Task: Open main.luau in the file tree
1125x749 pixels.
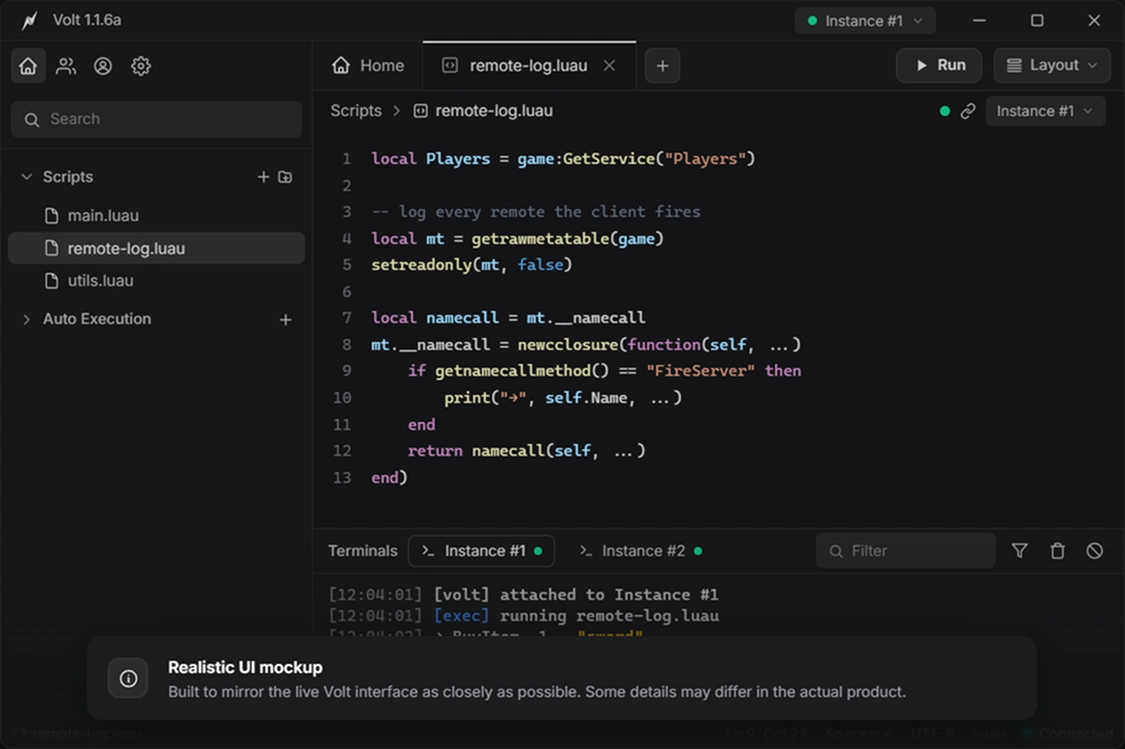Action: point(156,215)
